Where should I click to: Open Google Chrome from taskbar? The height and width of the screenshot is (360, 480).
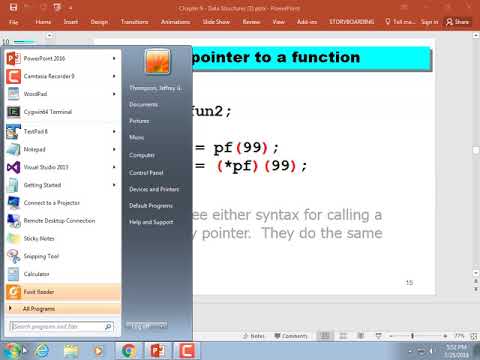[x=129, y=351]
